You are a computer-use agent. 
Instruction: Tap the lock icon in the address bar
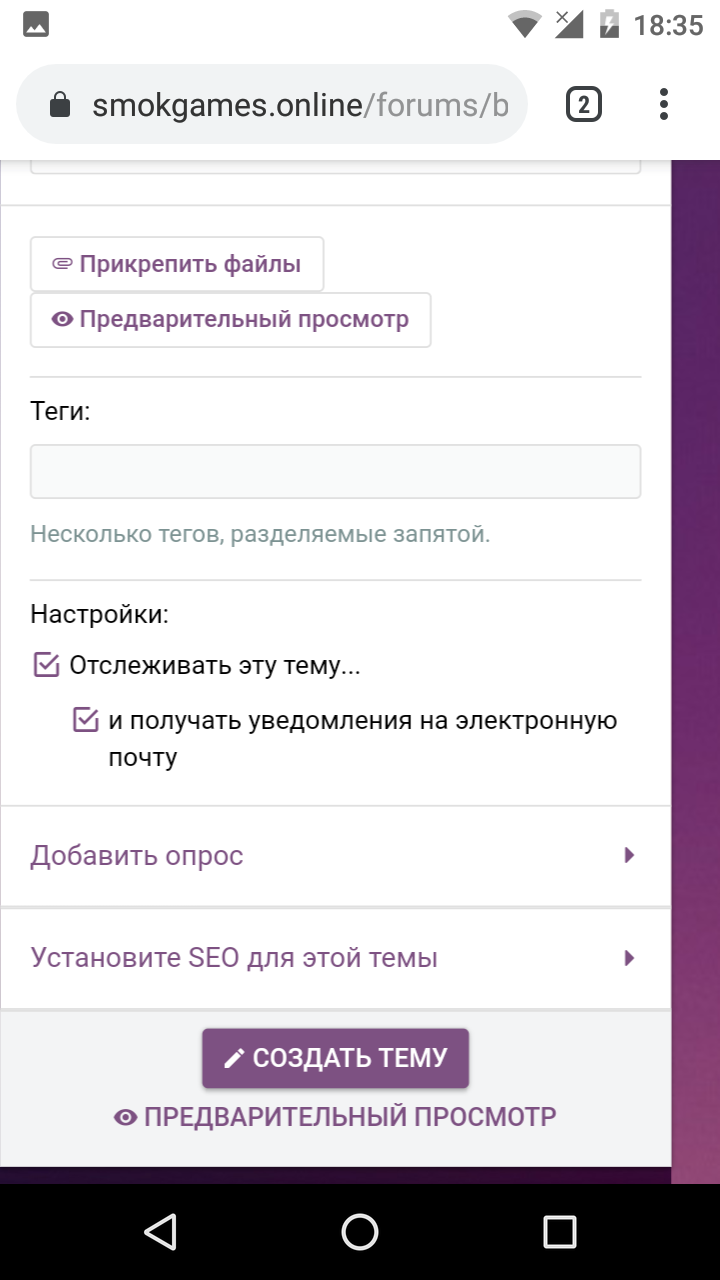pyautogui.click(x=61, y=105)
